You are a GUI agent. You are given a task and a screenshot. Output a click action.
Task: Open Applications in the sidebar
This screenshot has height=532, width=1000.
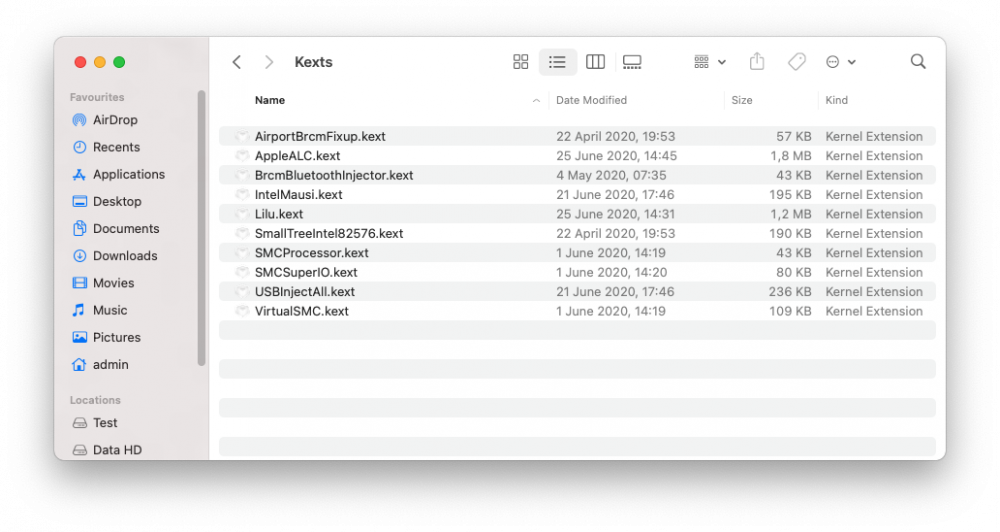118,174
